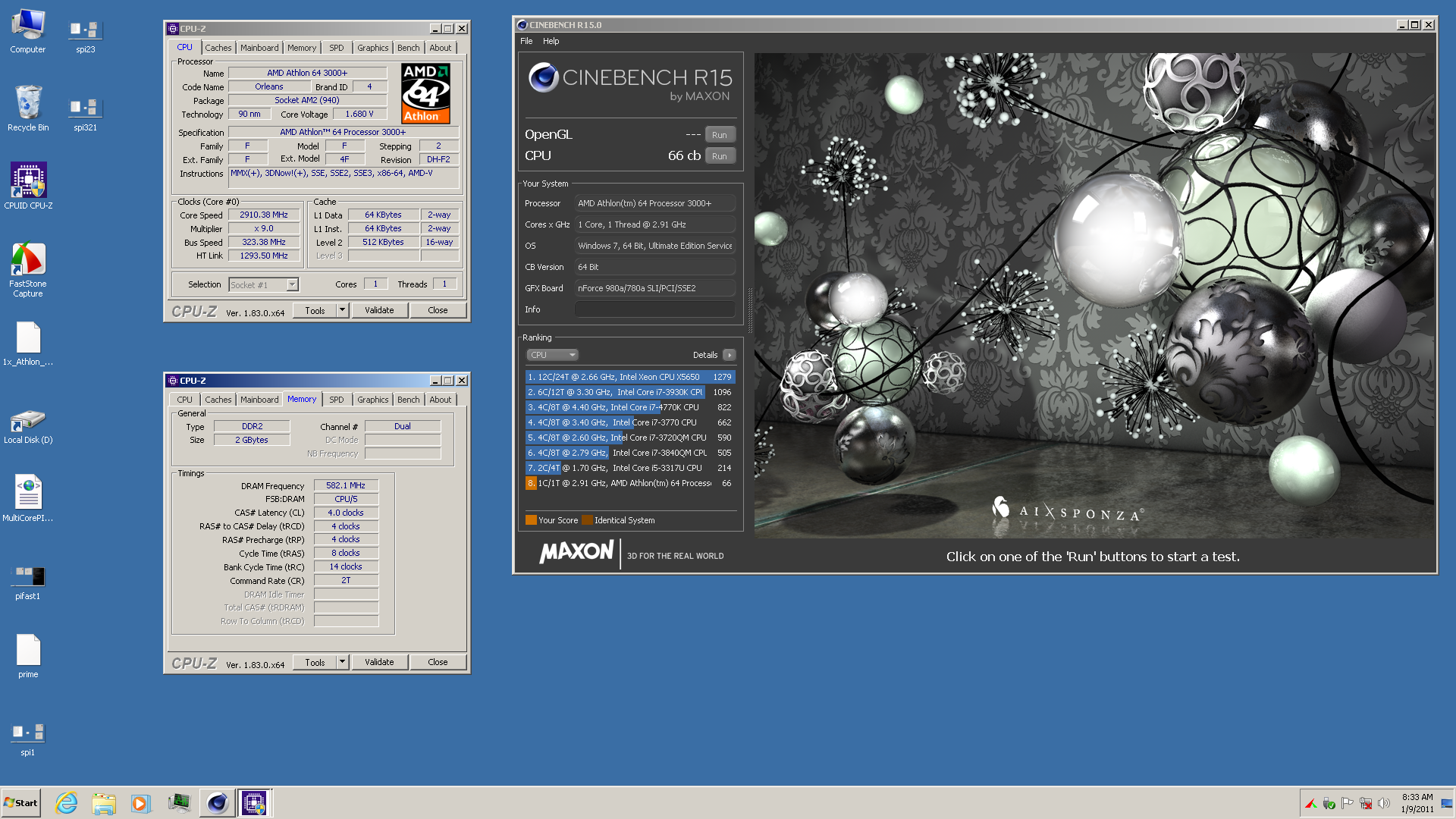Select ranking row Intel Core i5-3317U
The height and width of the screenshot is (819, 1456).
[x=629, y=468]
